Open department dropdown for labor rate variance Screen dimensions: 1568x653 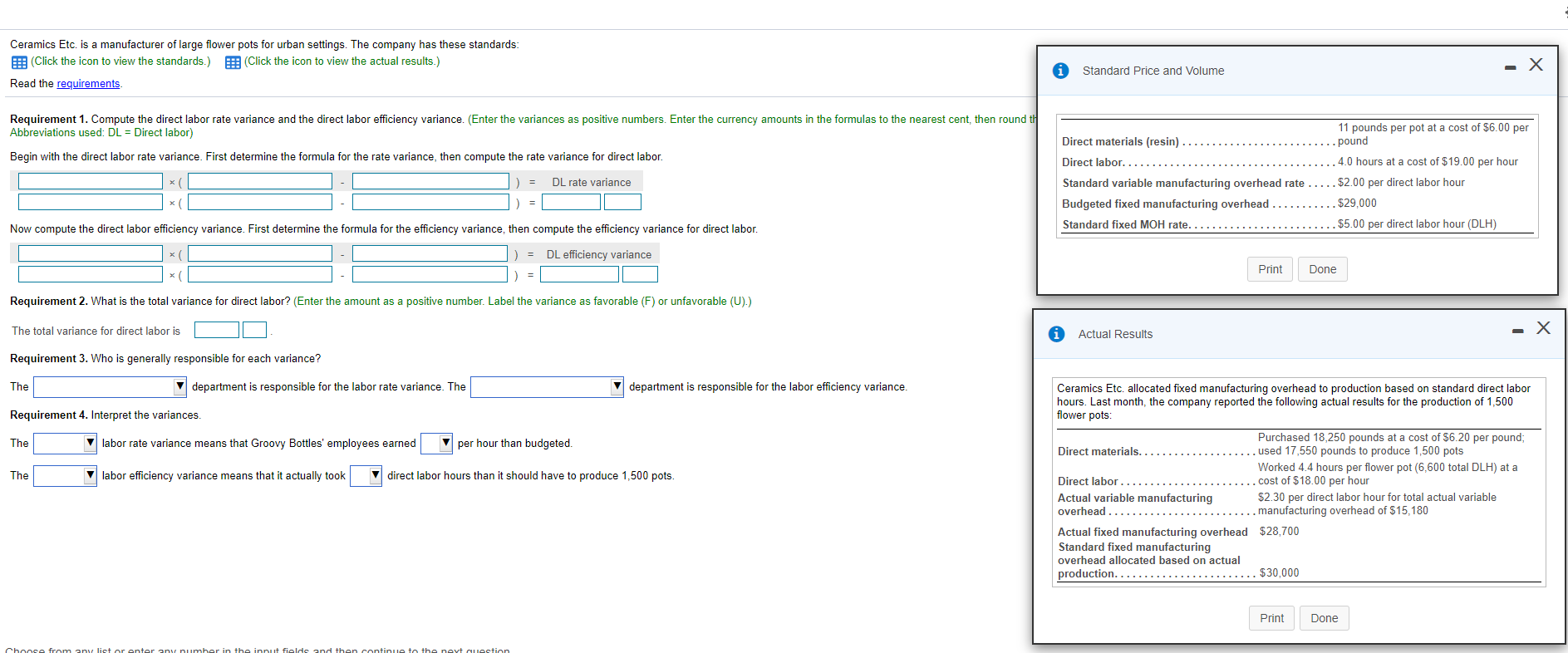110,387
